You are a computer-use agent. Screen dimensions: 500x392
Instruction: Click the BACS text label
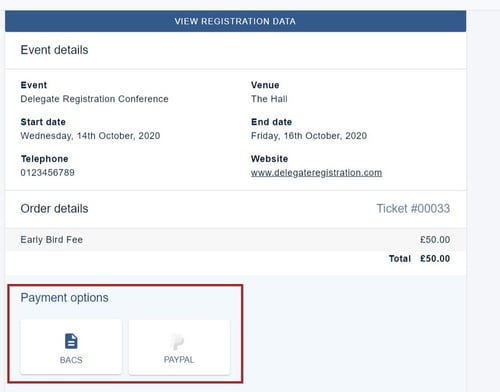[x=71, y=360]
